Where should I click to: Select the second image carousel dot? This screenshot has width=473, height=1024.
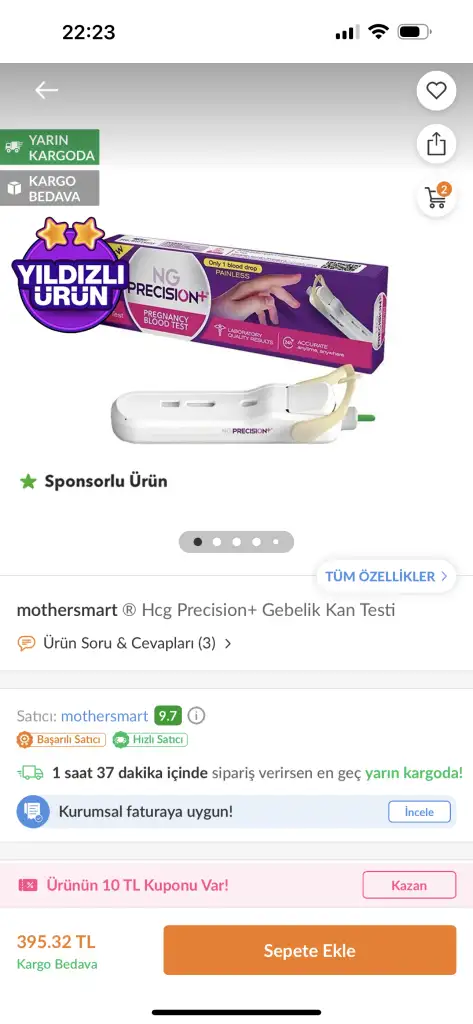tap(217, 541)
